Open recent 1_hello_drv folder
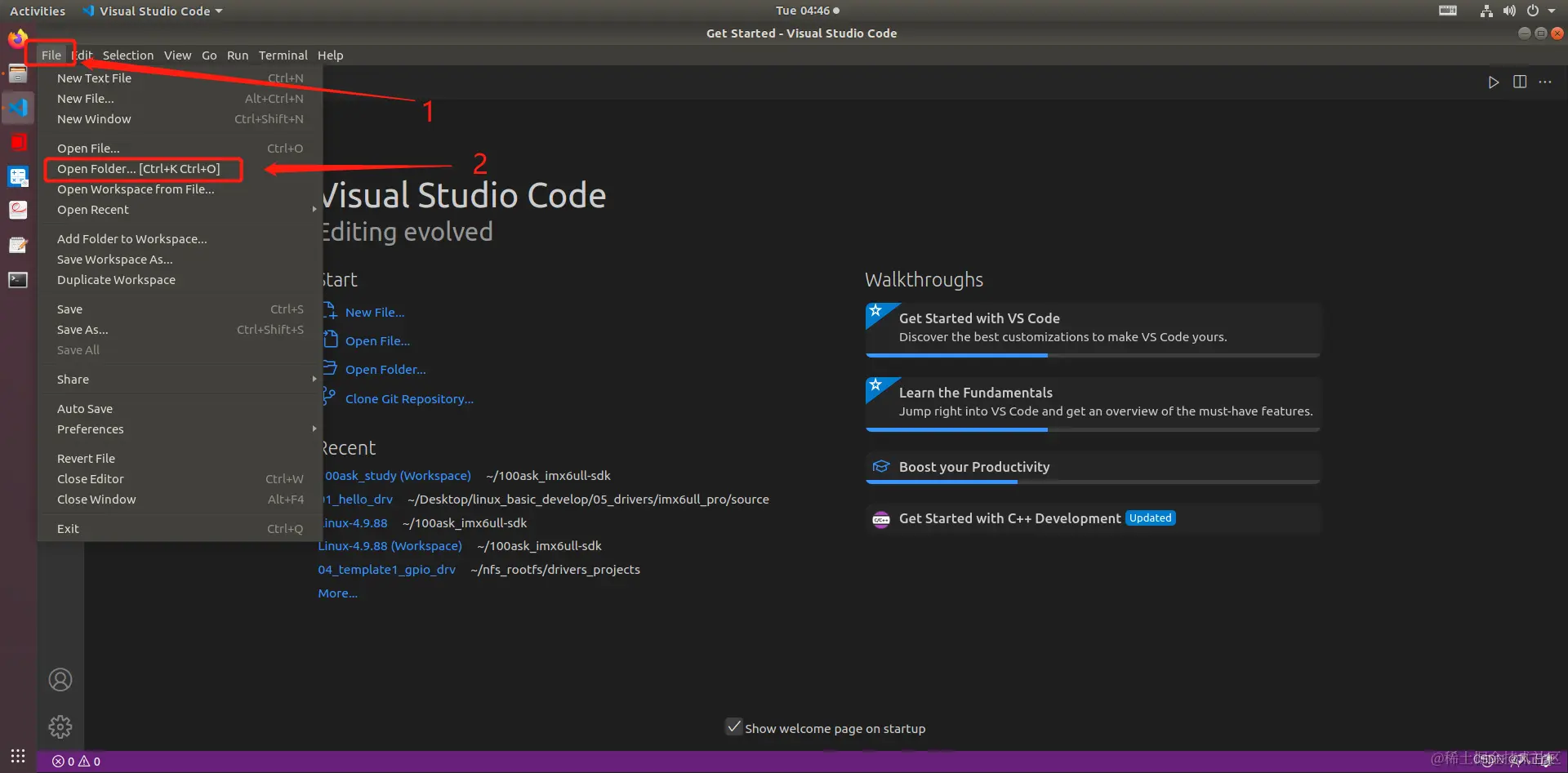The image size is (1568, 773). [358, 500]
